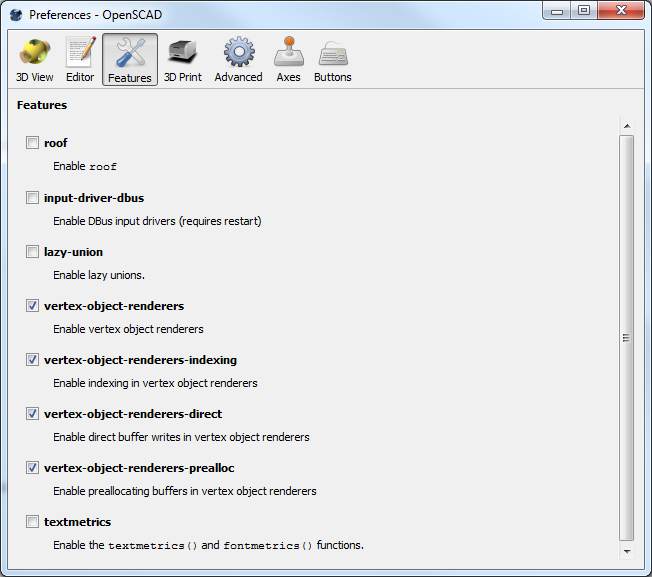The height and width of the screenshot is (577, 652).
Task: Disable vertex-object-renderers-direct option
Action: click(33, 414)
